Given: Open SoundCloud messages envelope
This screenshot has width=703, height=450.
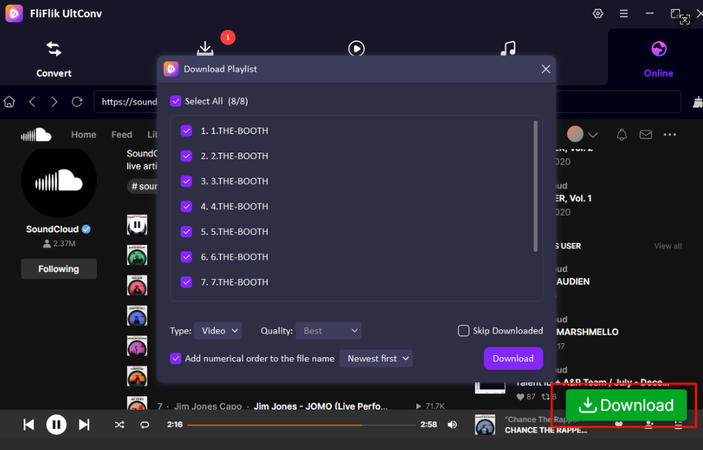Looking at the screenshot, I should pyautogui.click(x=646, y=134).
